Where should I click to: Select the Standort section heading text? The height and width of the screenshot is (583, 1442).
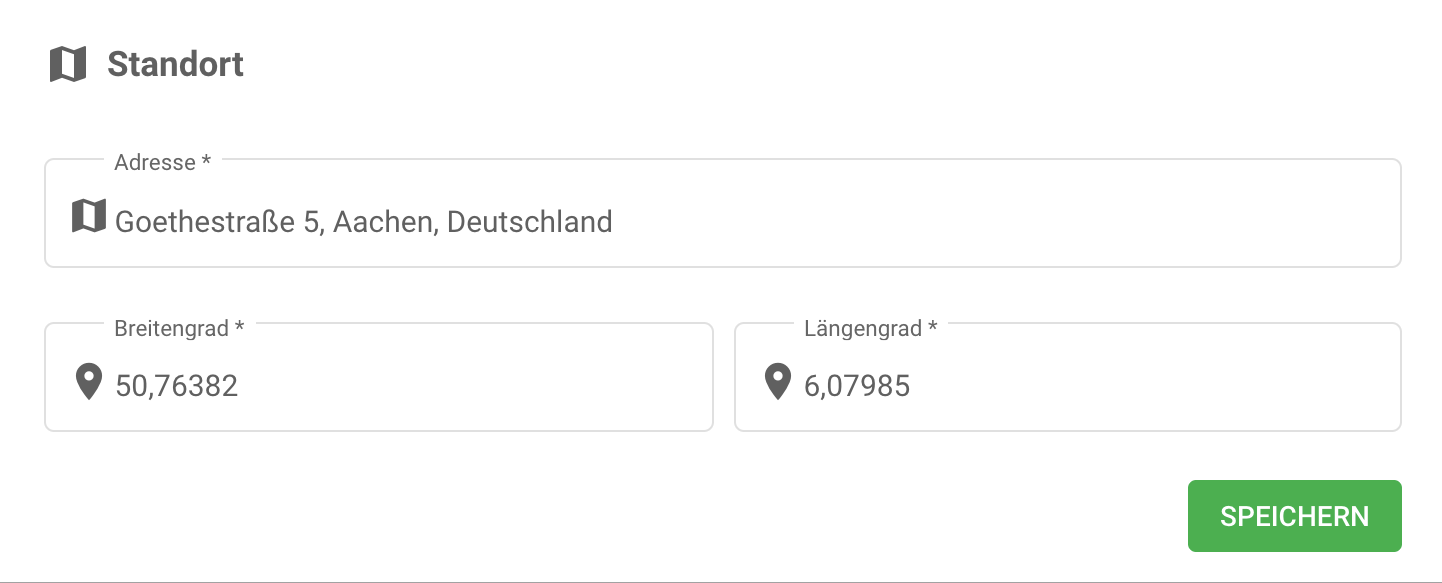(x=175, y=65)
